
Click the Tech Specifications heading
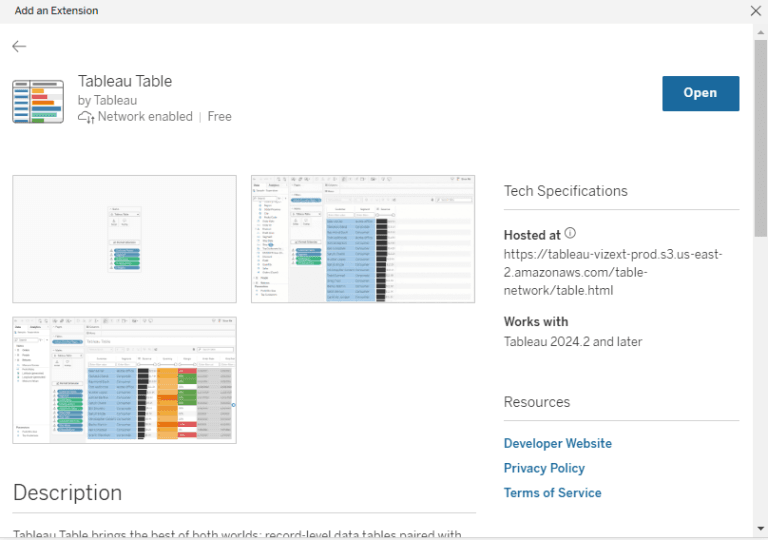(566, 191)
